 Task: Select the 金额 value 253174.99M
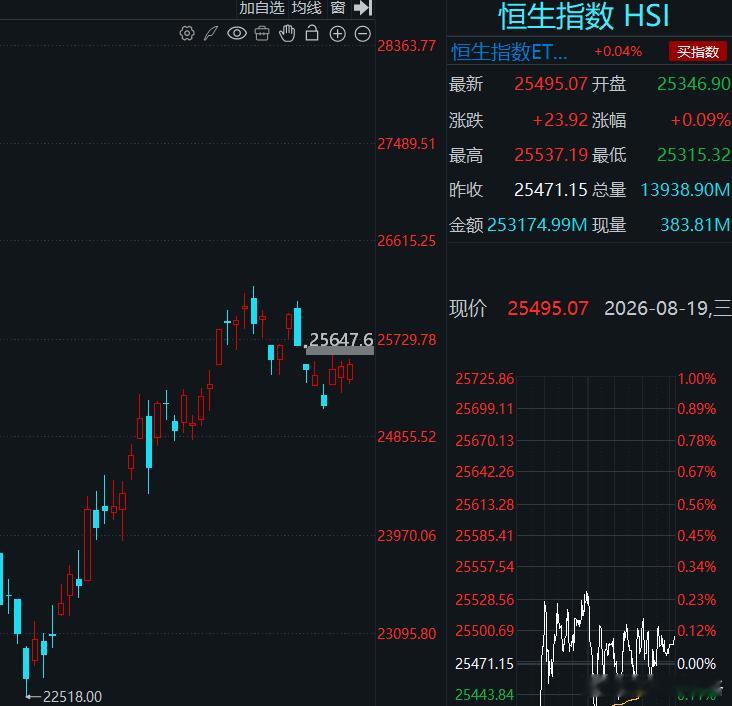point(537,225)
